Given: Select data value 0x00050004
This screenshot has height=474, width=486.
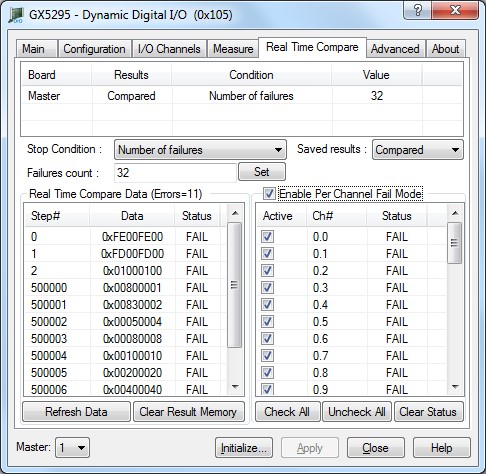Looking at the screenshot, I should 132,322.
